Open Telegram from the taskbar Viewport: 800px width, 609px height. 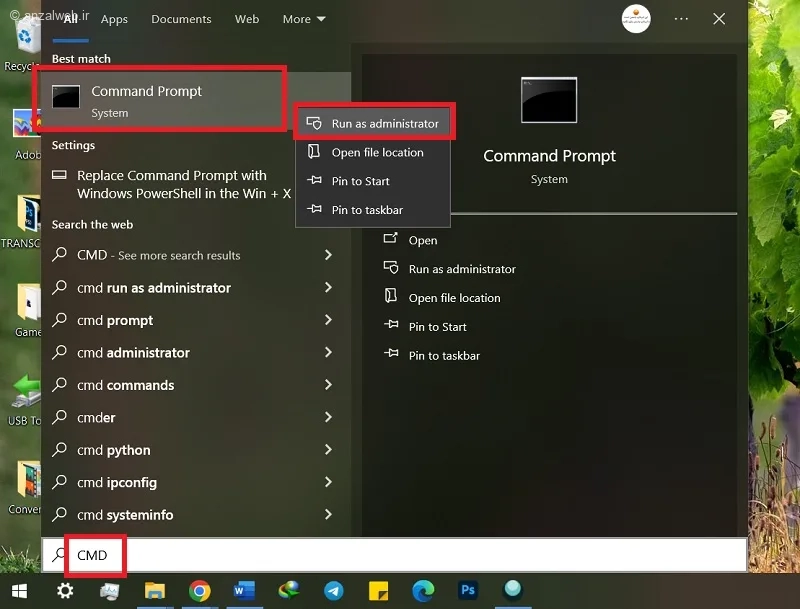pyautogui.click(x=334, y=591)
